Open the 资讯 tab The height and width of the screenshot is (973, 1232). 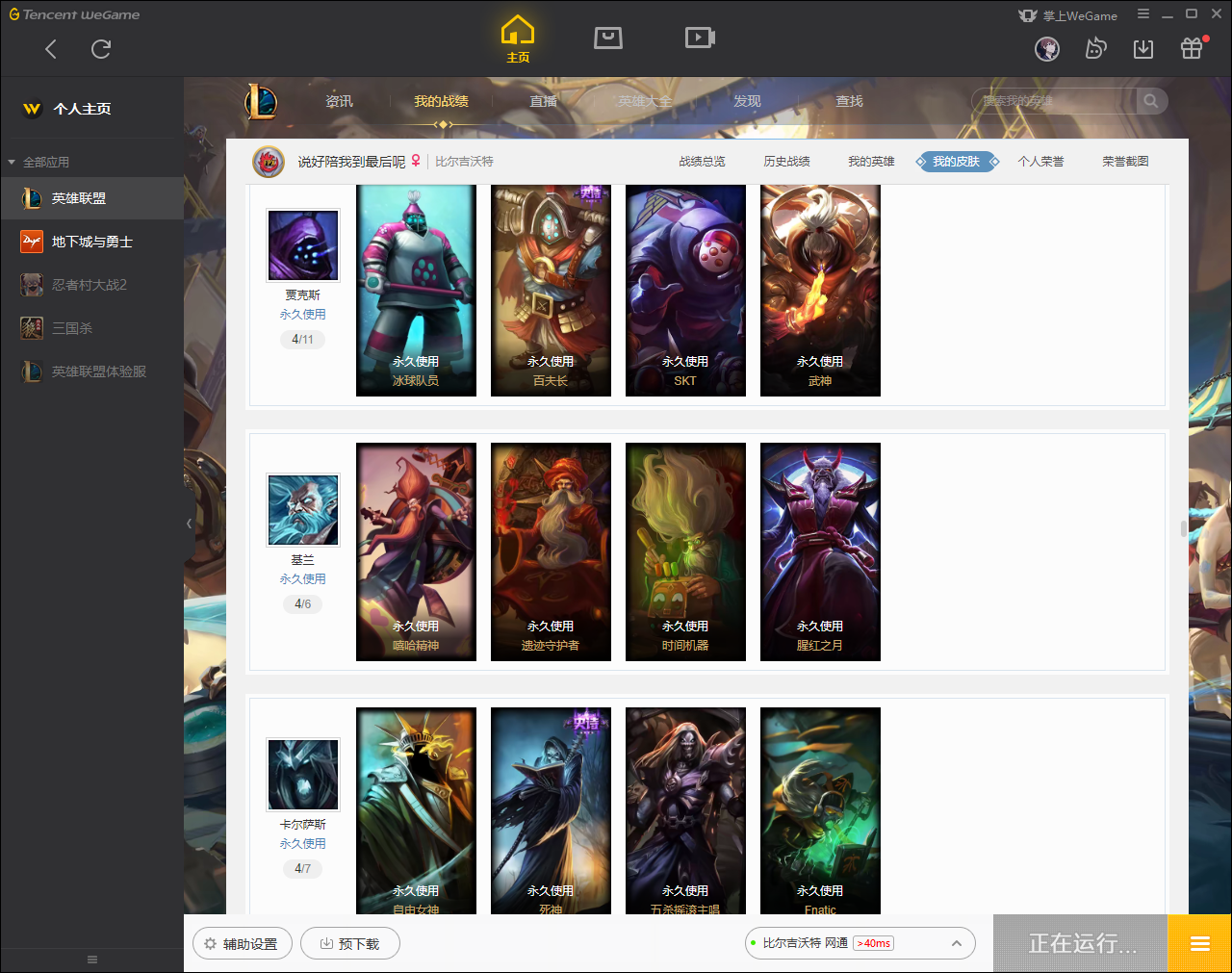(339, 101)
